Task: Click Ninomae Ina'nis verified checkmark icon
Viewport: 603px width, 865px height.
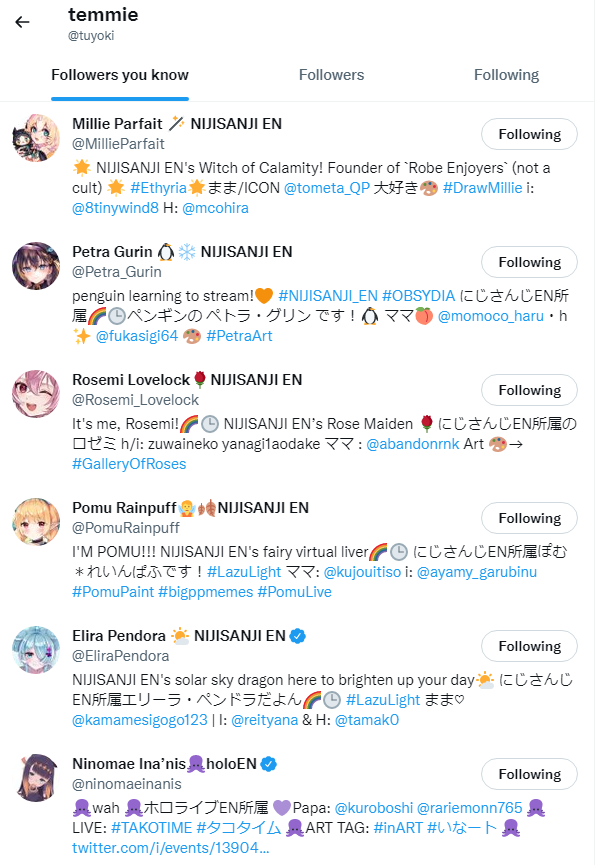Action: coord(269,764)
